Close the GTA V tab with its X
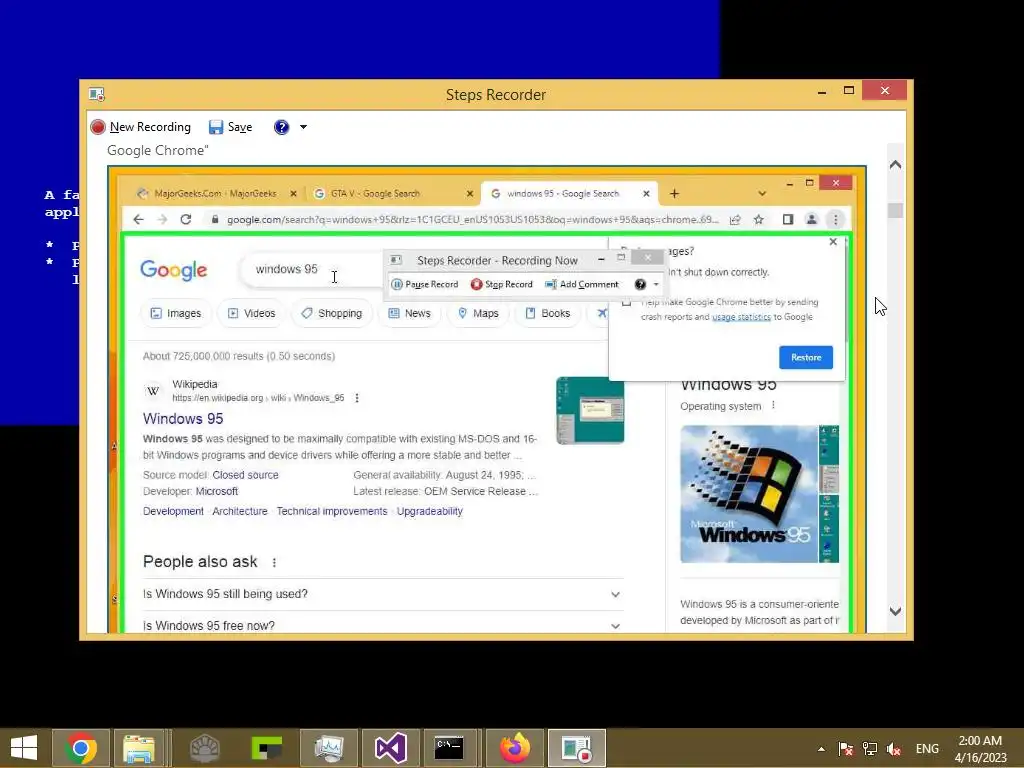Image resolution: width=1024 pixels, height=768 pixels. coord(470,193)
